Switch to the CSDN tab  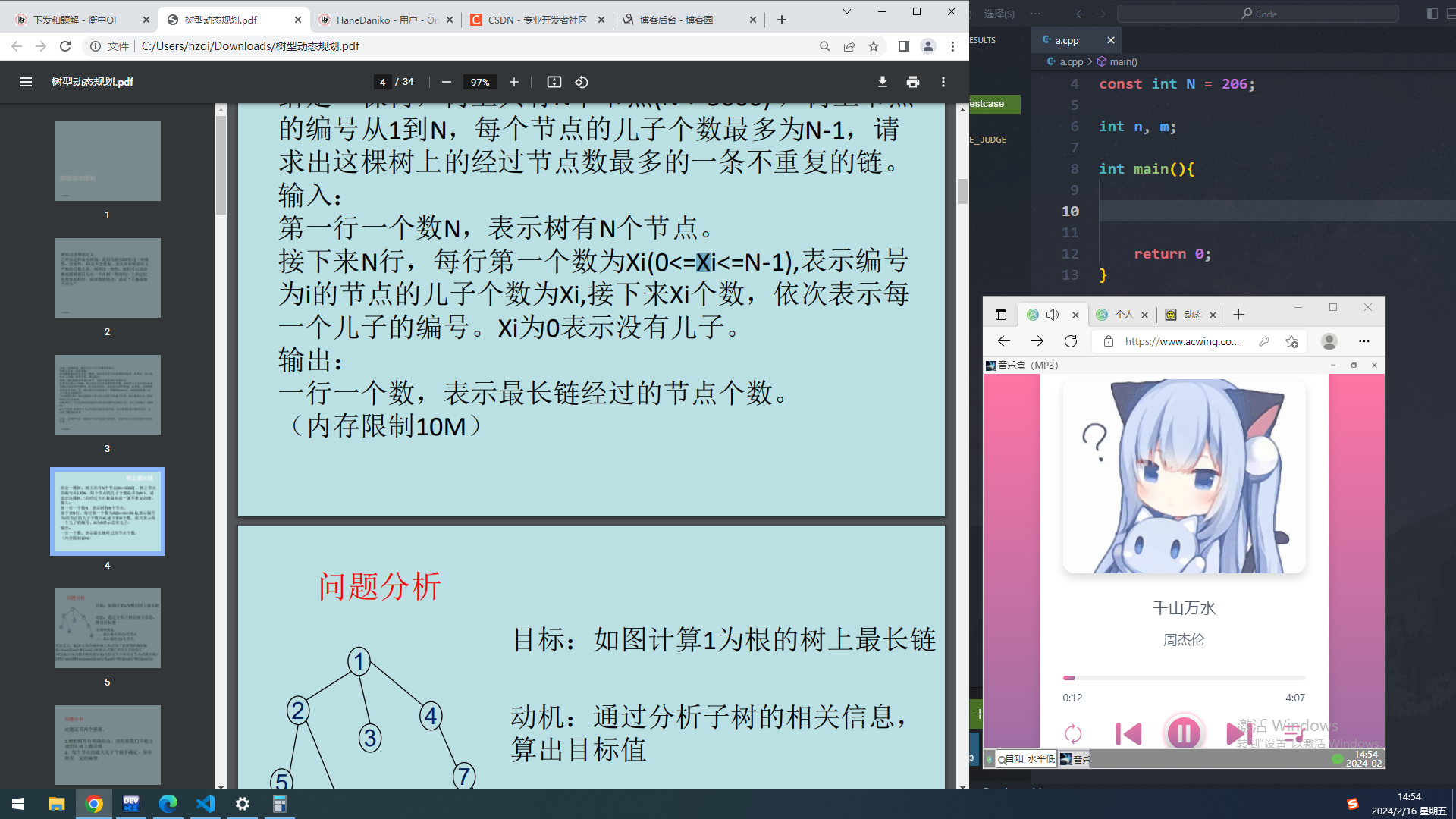pos(536,20)
